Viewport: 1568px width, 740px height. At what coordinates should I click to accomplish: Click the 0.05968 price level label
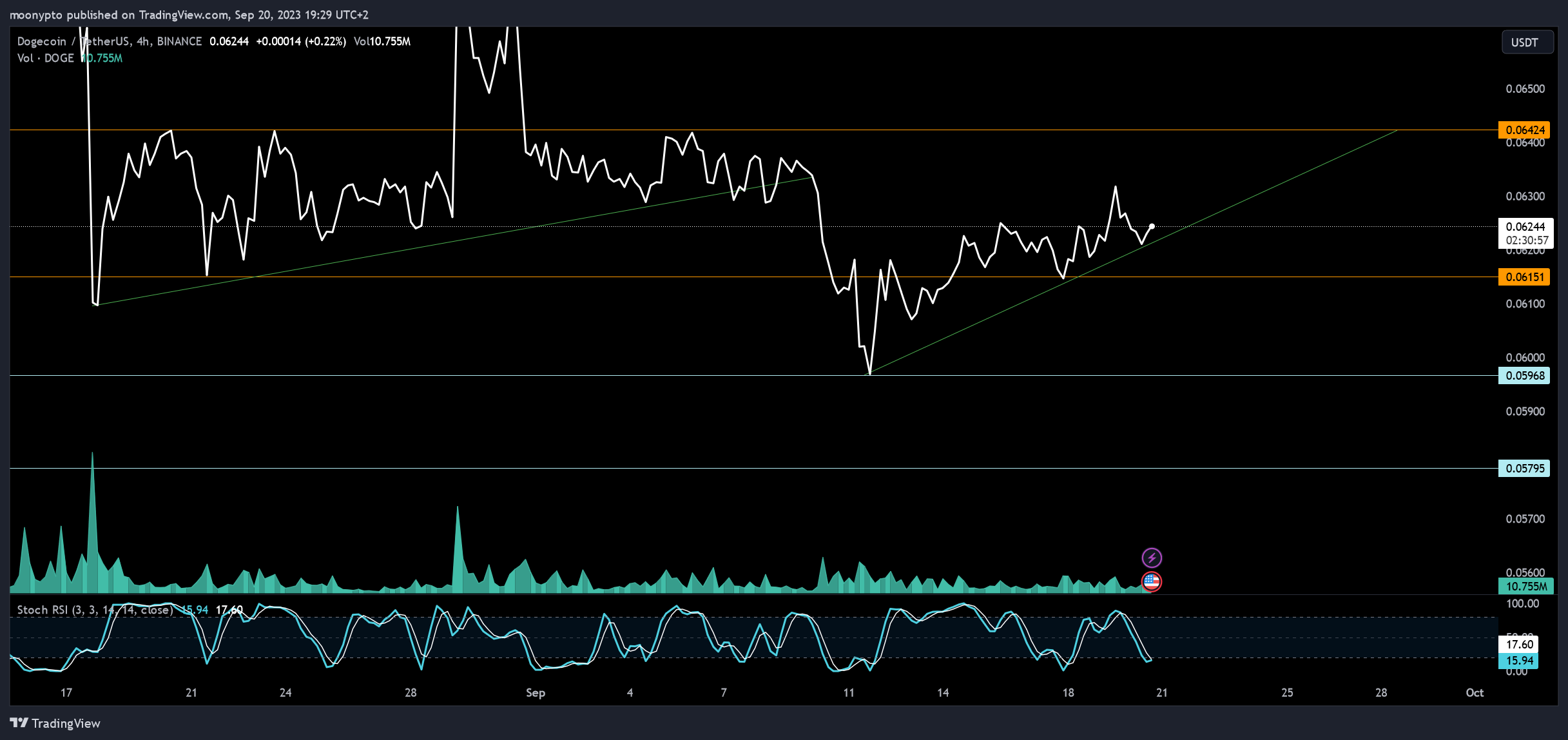[1524, 376]
